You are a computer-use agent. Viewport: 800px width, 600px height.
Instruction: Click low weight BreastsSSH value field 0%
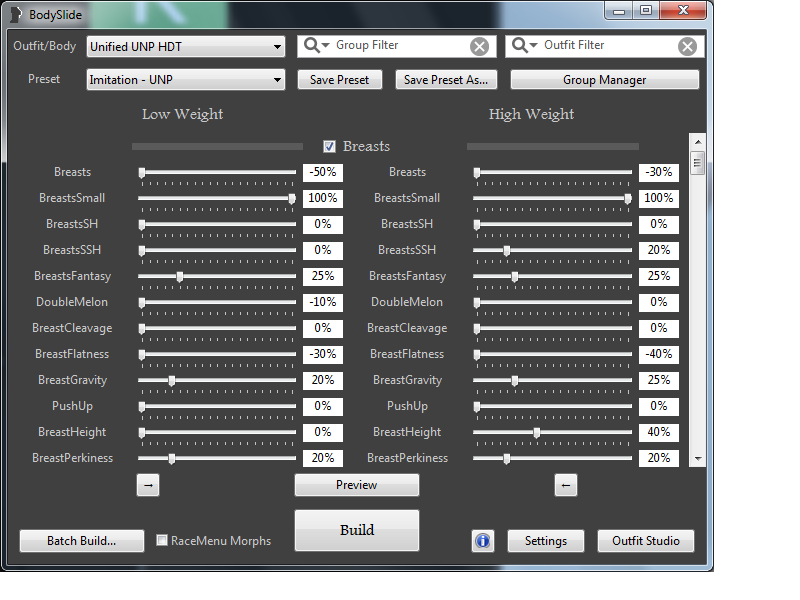[x=323, y=251]
